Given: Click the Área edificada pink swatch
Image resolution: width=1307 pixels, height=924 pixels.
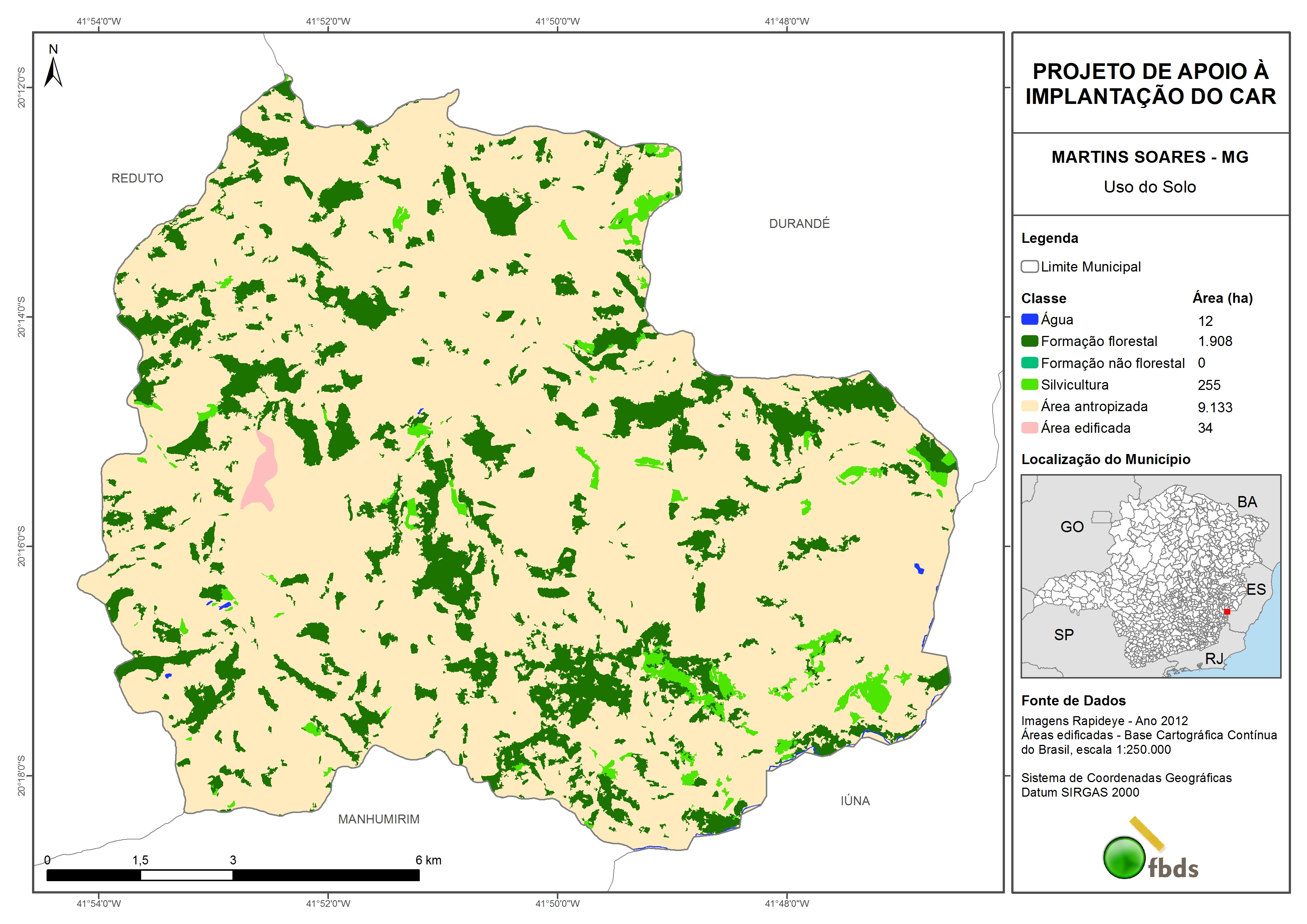Looking at the screenshot, I should click(x=1029, y=428).
